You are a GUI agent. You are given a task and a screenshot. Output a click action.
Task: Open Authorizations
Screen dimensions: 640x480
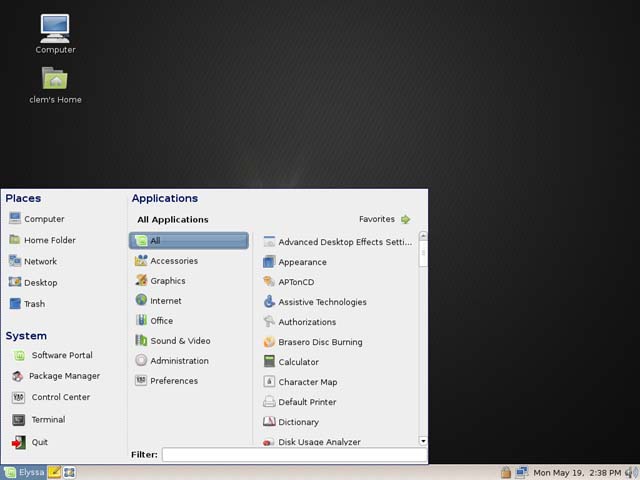pyautogui.click(x=300, y=322)
